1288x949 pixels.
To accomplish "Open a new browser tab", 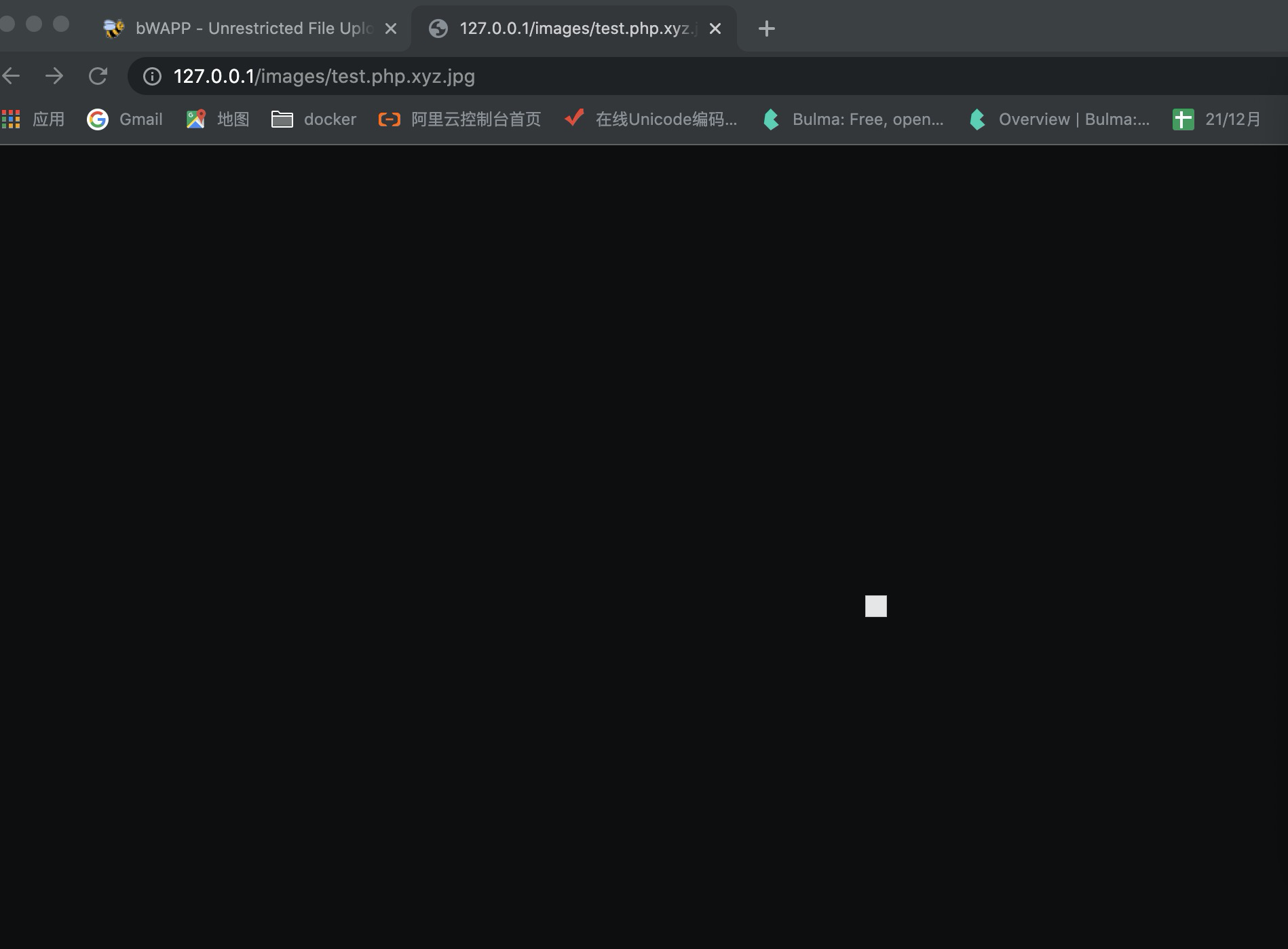I will tap(766, 29).
